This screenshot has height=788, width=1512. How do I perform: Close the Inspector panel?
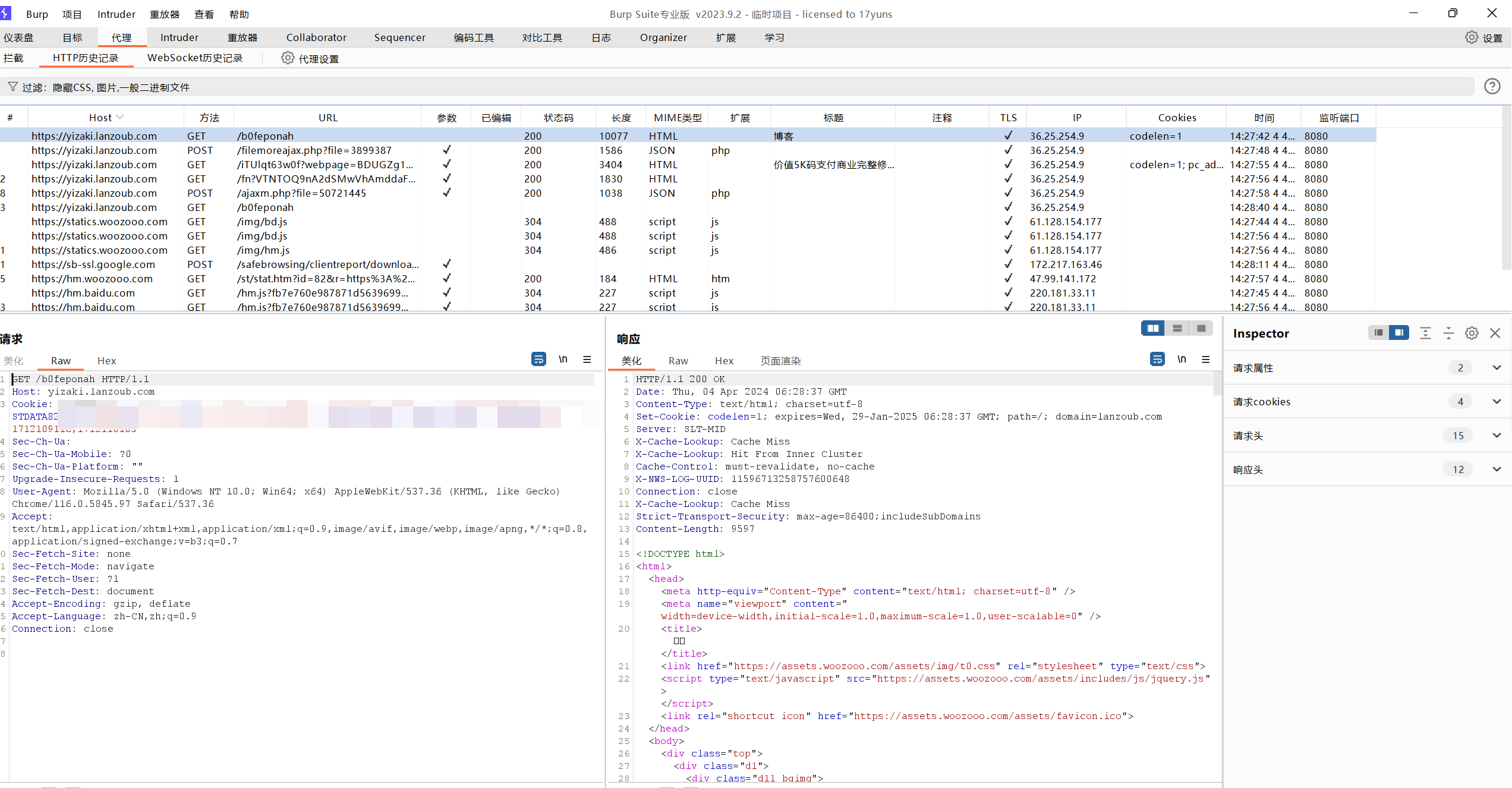coord(1495,333)
